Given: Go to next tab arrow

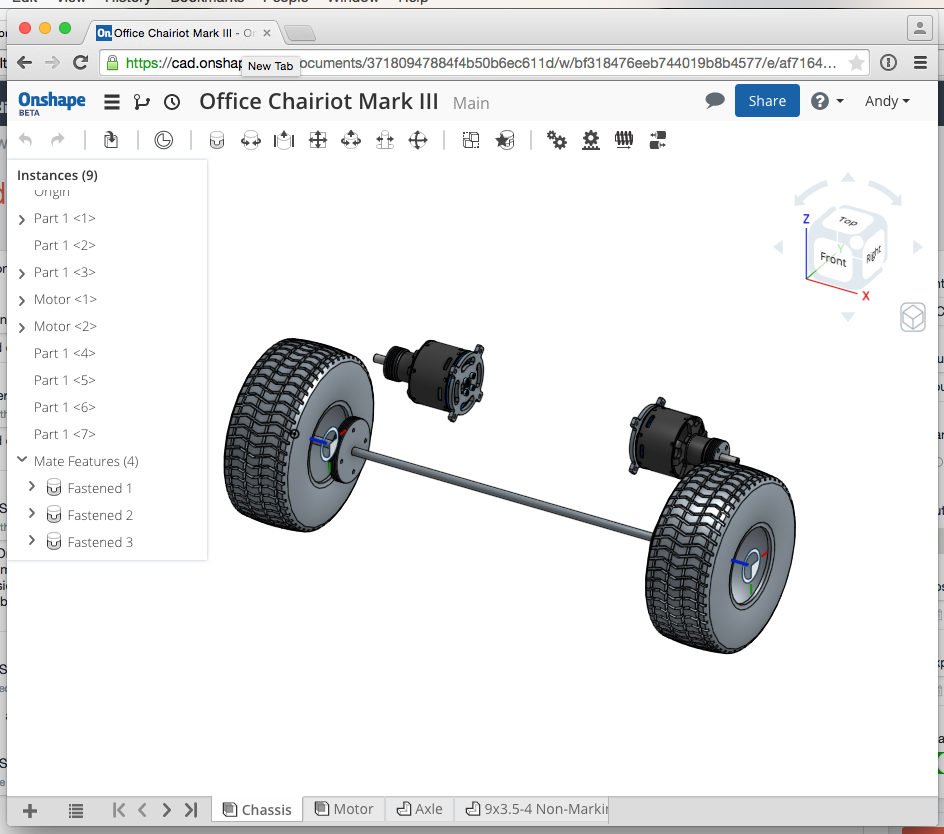Looking at the screenshot, I should pos(167,810).
